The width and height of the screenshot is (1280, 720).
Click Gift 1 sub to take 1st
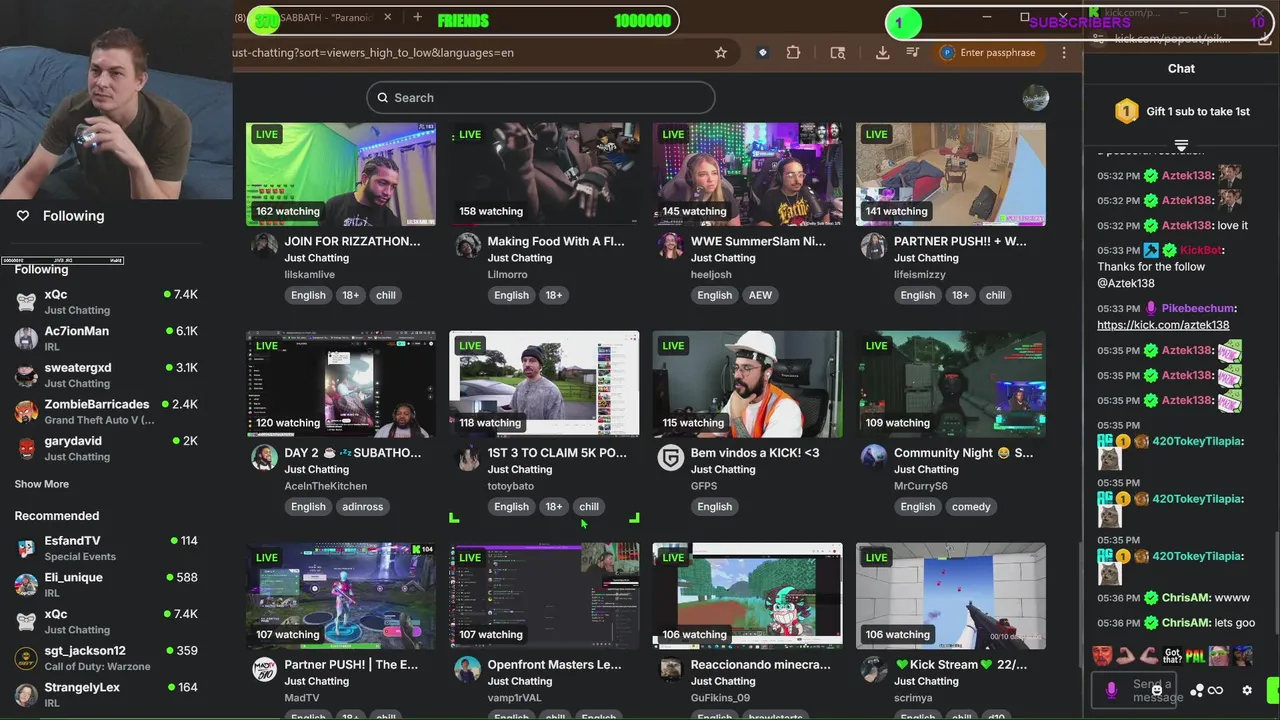(1183, 112)
